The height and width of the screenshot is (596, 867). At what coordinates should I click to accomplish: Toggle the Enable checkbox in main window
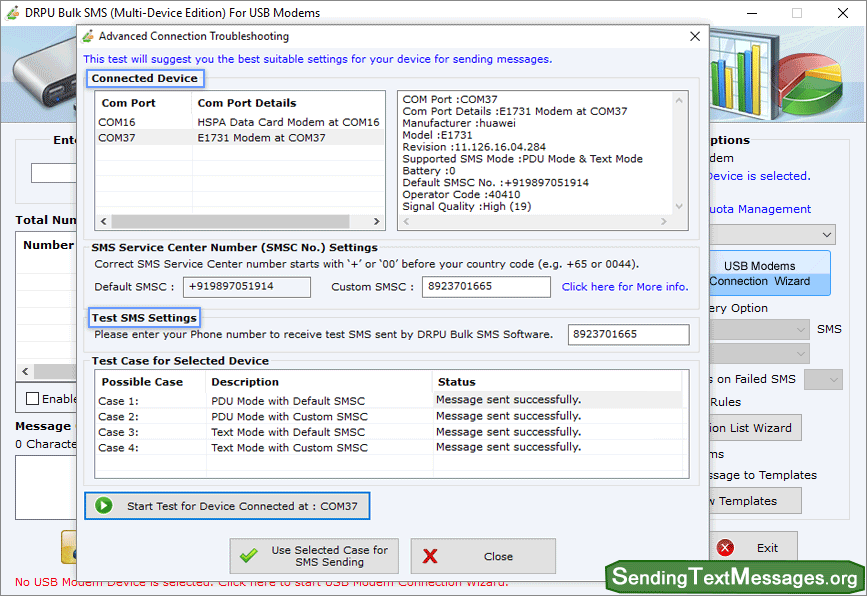[x=33, y=399]
